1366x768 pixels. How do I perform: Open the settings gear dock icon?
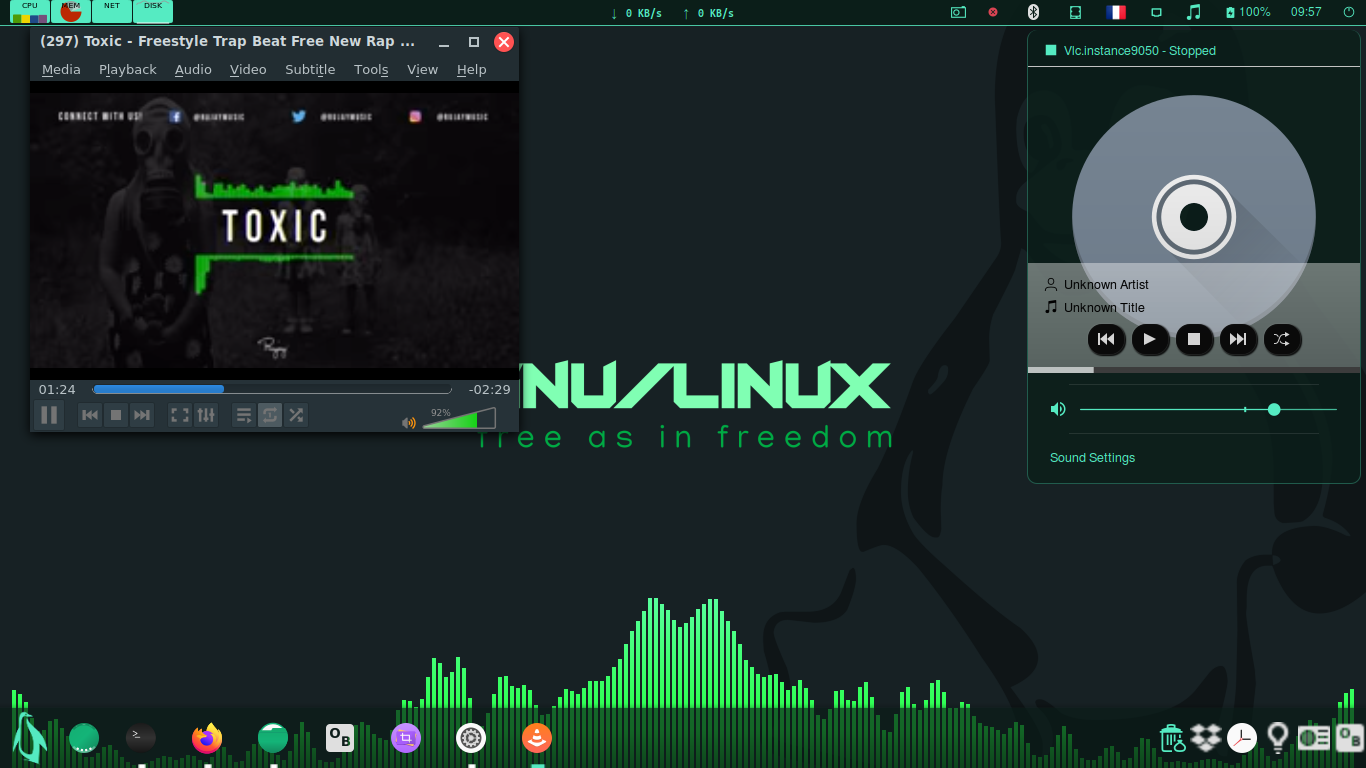pos(471,738)
